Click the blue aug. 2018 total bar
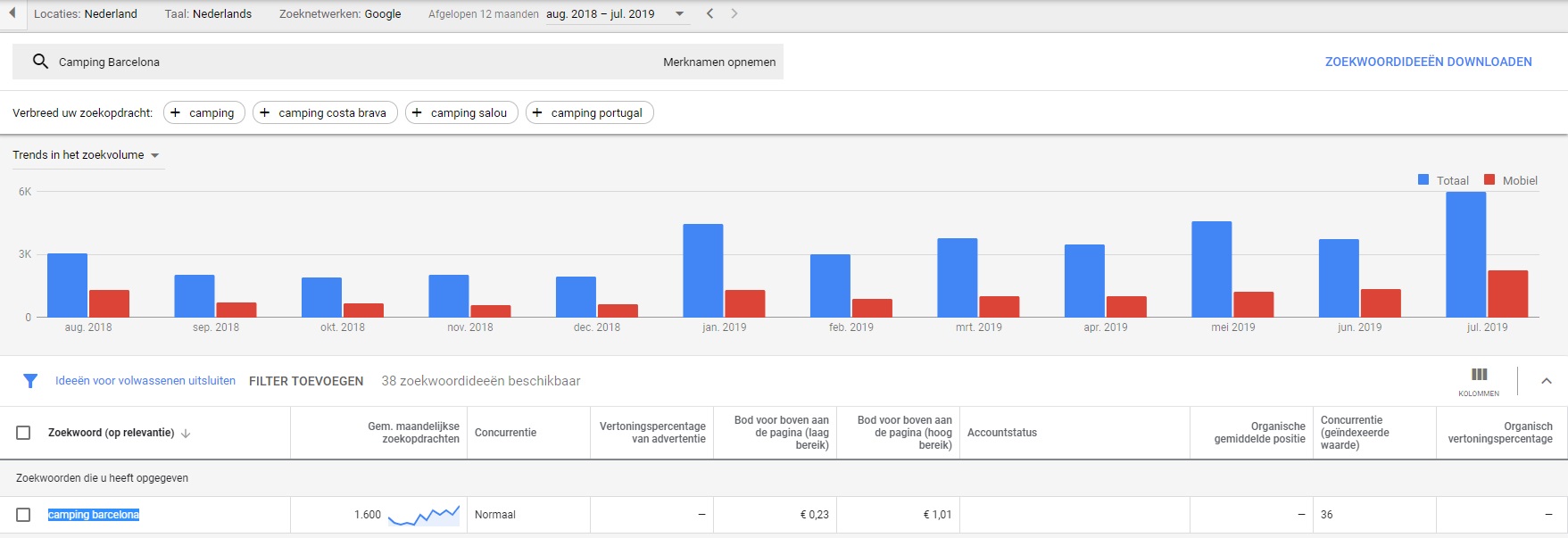Screen dimensions: 1568x538 coord(67,286)
